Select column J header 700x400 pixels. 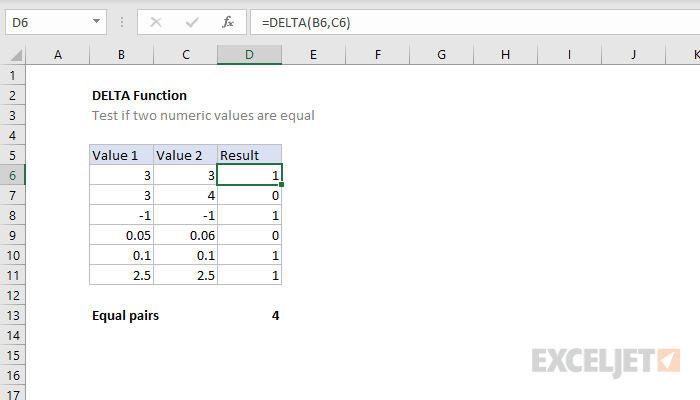pos(633,55)
